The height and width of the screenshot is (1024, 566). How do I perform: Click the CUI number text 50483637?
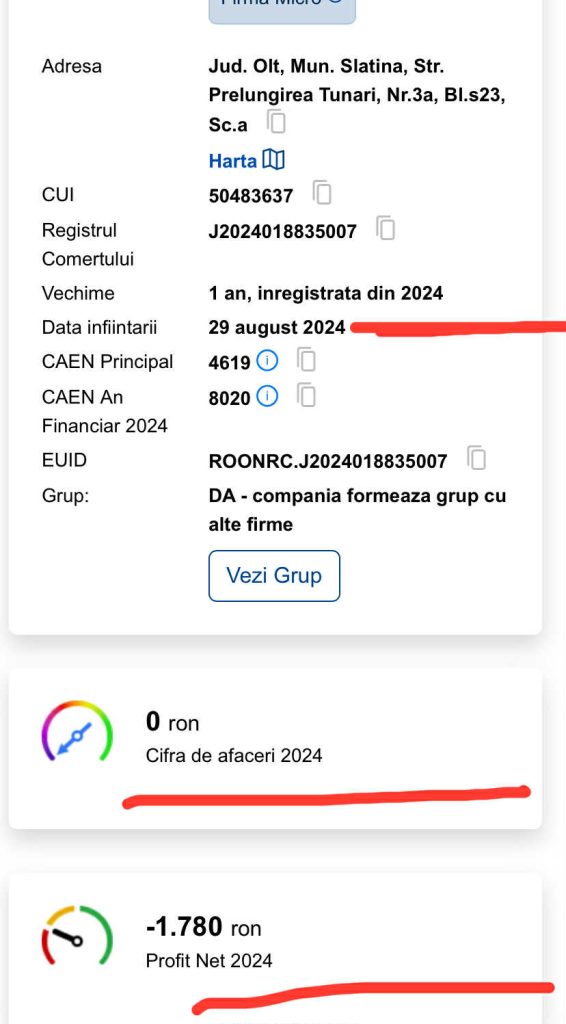click(x=251, y=195)
